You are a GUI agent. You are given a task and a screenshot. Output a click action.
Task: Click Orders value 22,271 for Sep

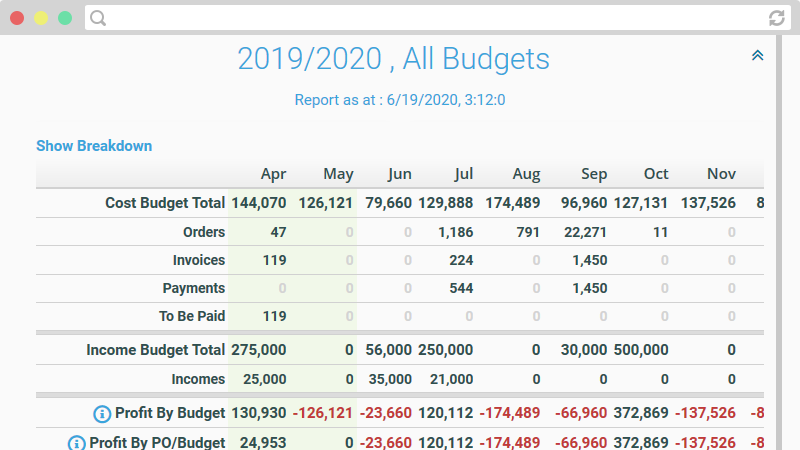(585, 232)
